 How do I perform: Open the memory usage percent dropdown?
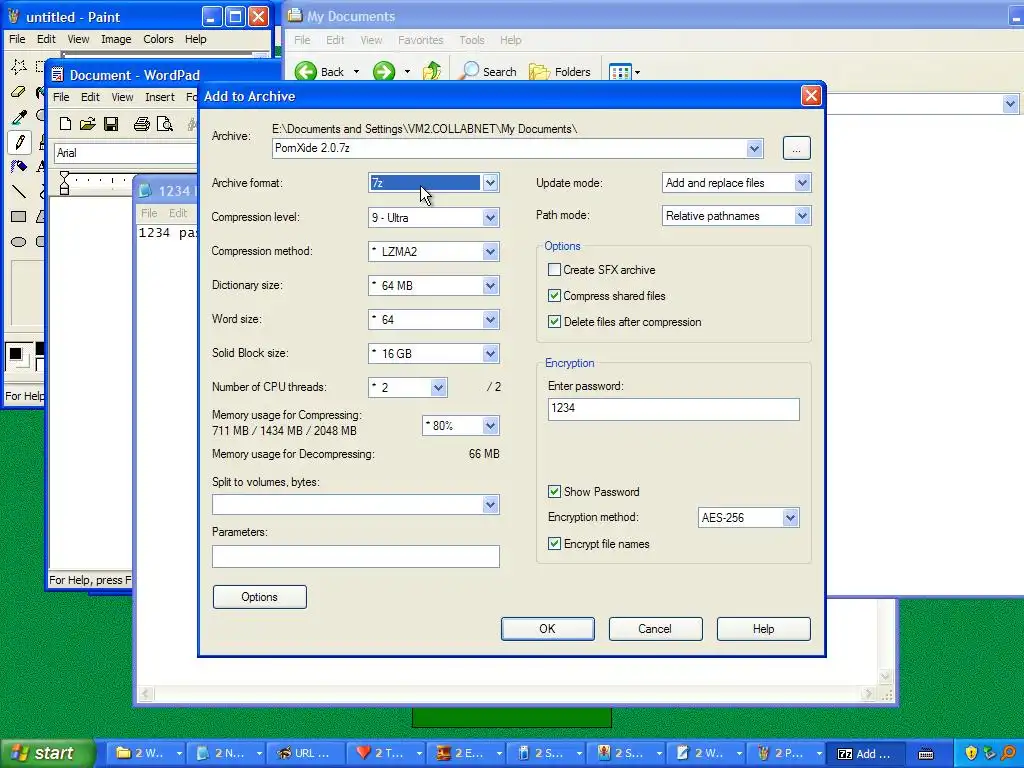pos(490,426)
